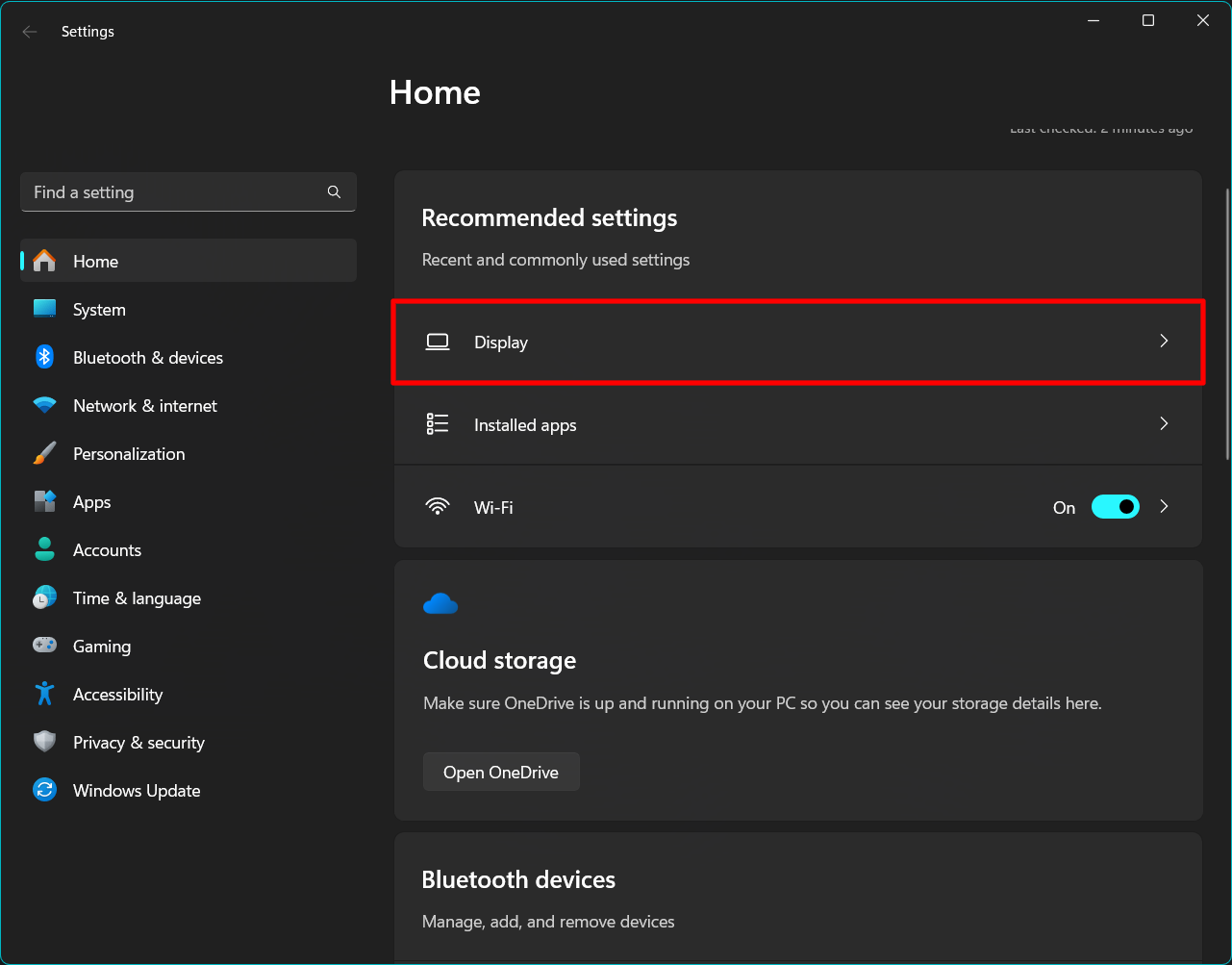Click the Home page title
Image resolution: width=1232 pixels, height=965 pixels.
click(435, 92)
